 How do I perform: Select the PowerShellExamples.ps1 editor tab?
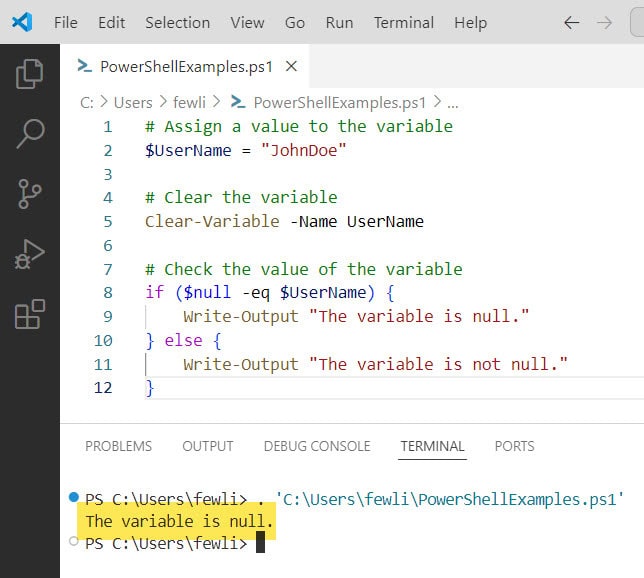(x=186, y=67)
